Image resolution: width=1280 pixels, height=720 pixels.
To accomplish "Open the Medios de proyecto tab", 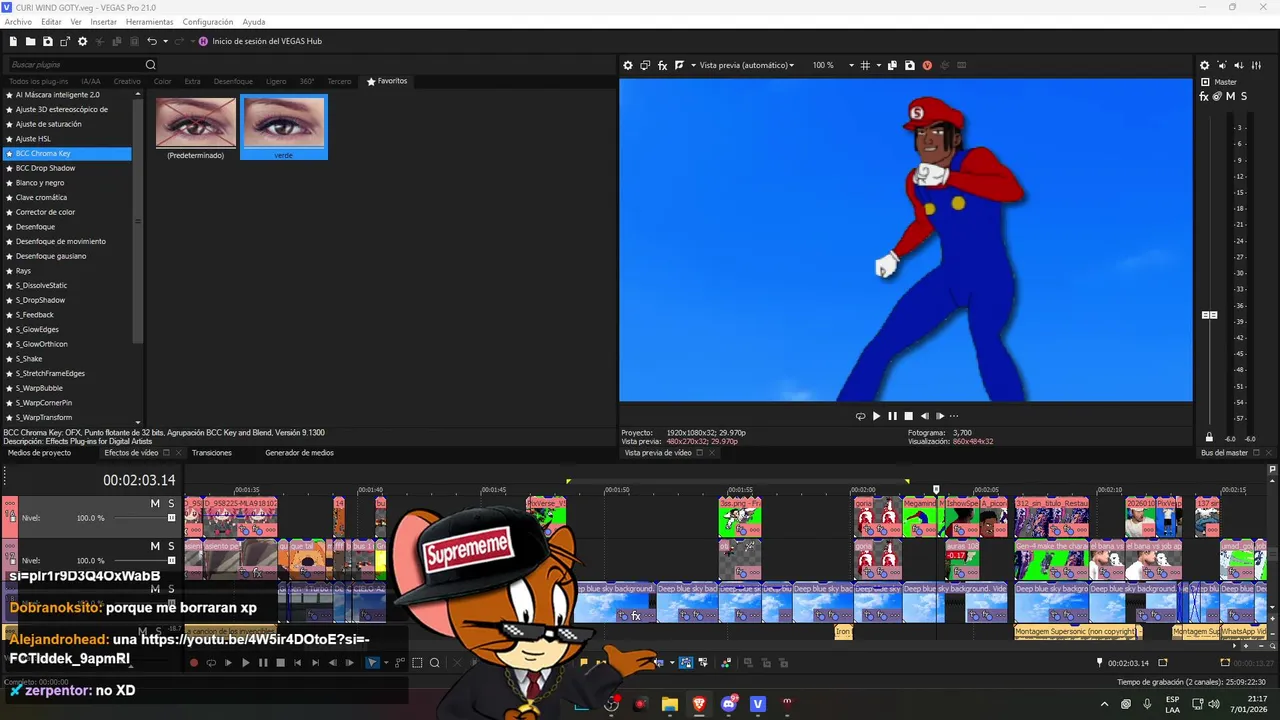I will tap(39, 453).
